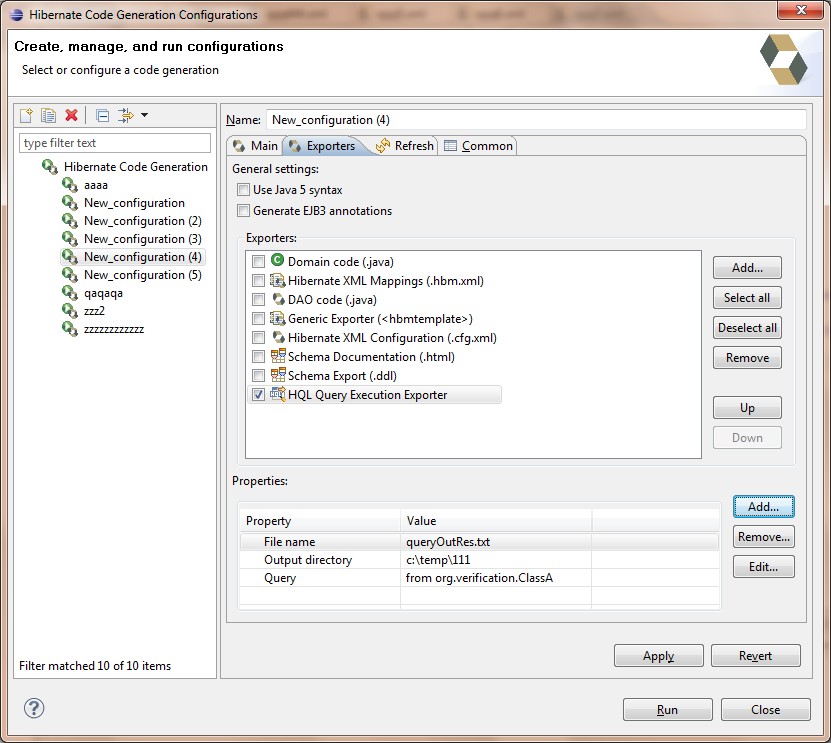Click the Hibernate logo in the dialog header
This screenshot has height=743, width=831.
tap(783, 60)
